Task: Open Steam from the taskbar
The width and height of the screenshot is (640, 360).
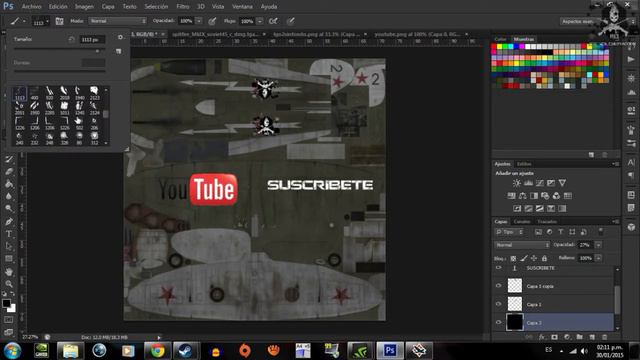Action: point(186,351)
